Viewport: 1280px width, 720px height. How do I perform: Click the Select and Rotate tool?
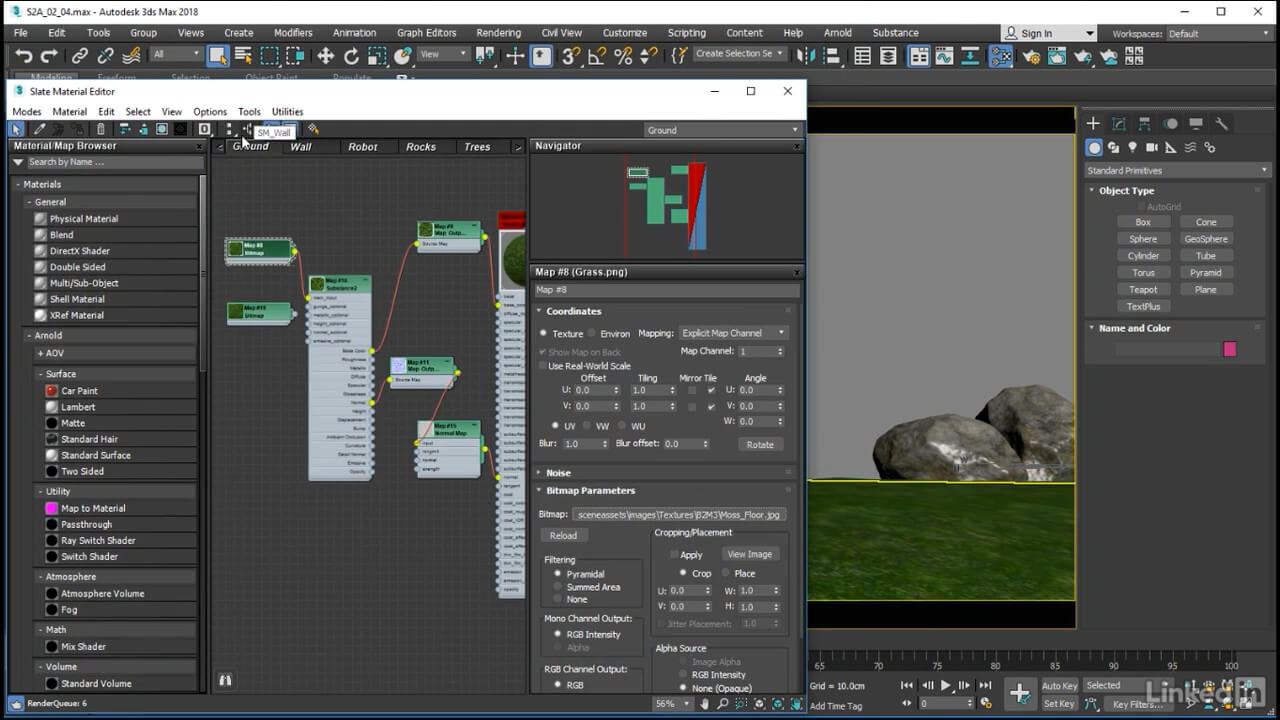351,56
